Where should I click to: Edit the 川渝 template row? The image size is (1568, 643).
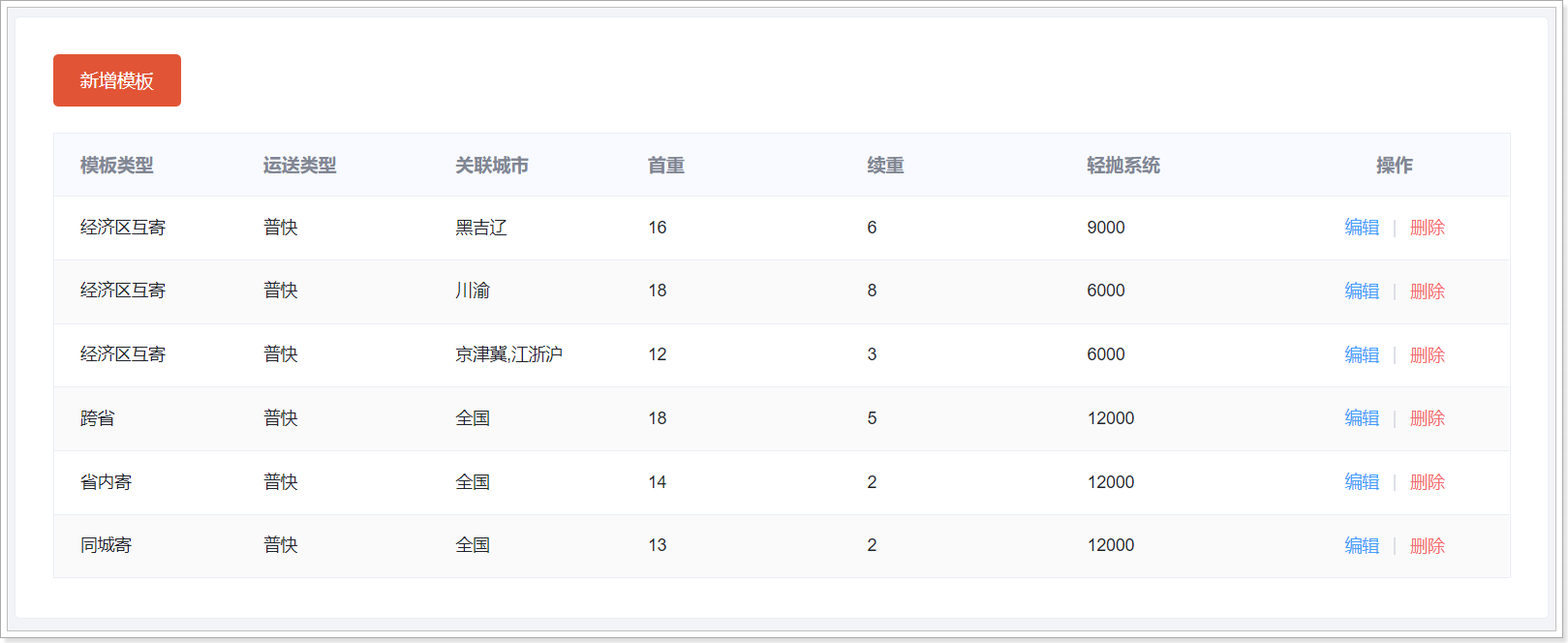point(1362,291)
